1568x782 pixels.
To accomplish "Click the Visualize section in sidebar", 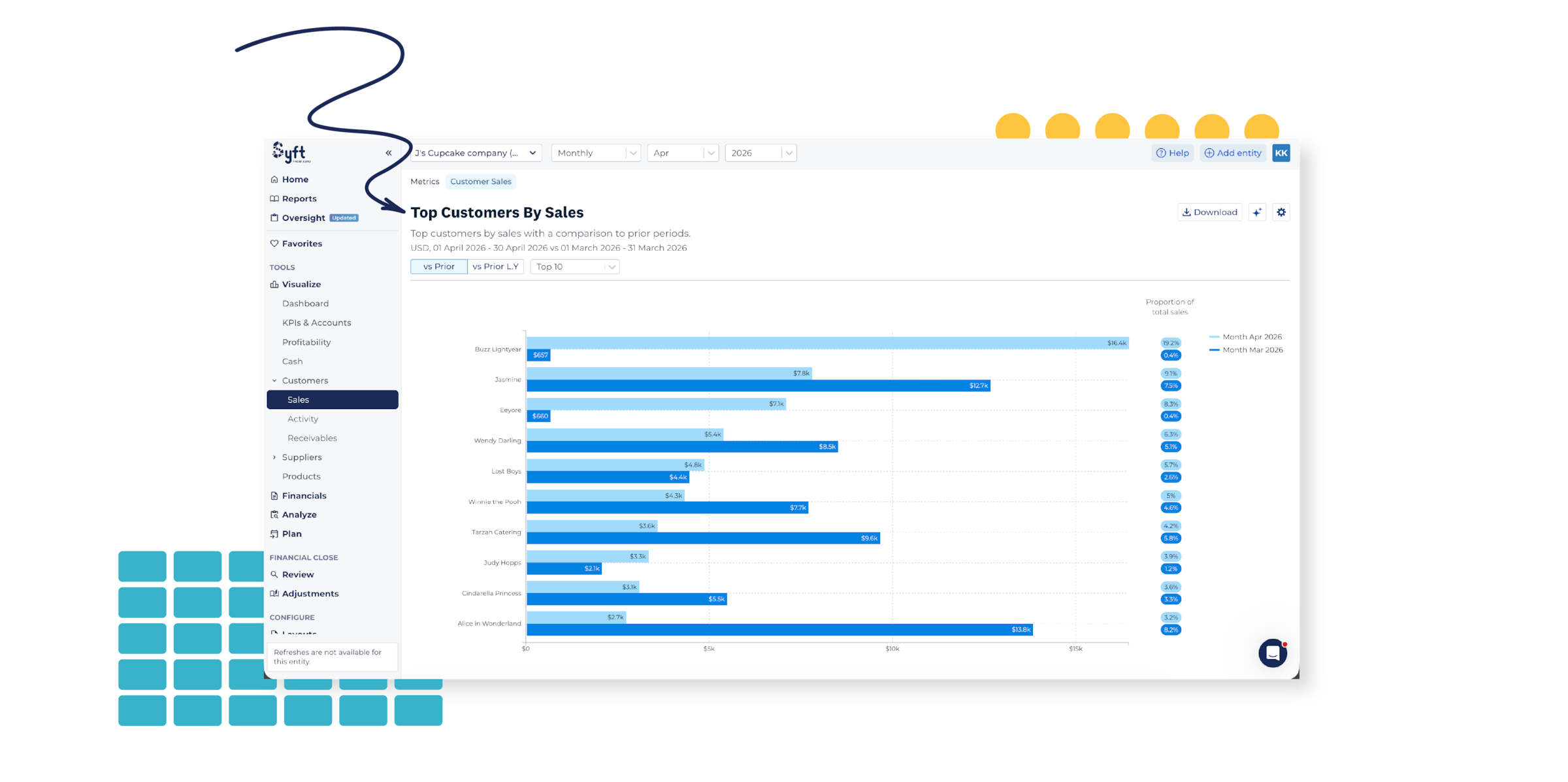I will pyautogui.click(x=301, y=284).
